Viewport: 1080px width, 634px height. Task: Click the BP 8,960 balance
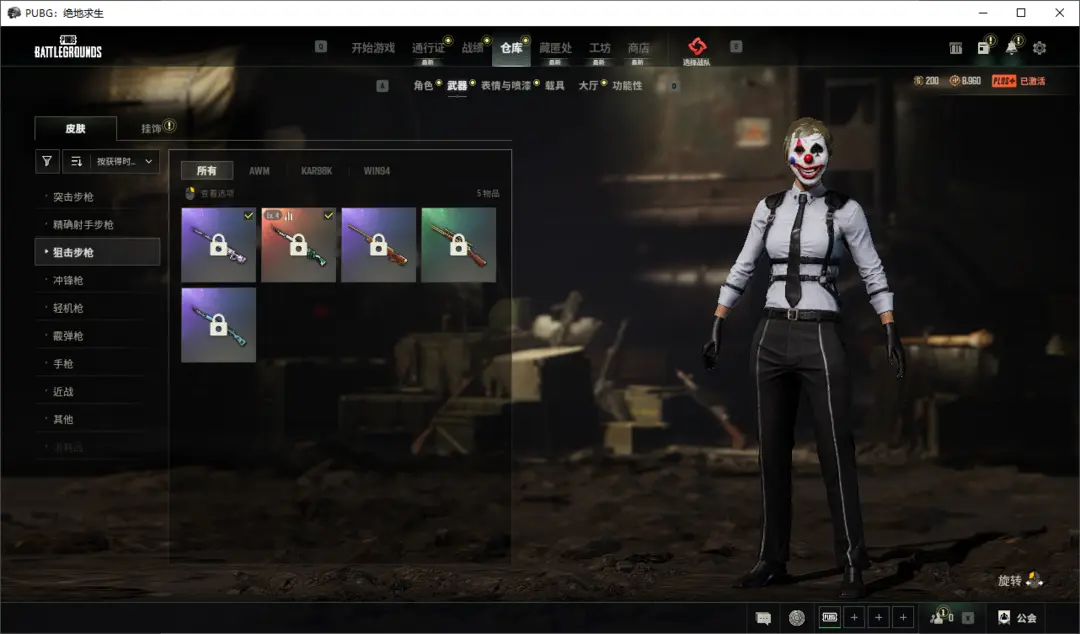coord(965,81)
